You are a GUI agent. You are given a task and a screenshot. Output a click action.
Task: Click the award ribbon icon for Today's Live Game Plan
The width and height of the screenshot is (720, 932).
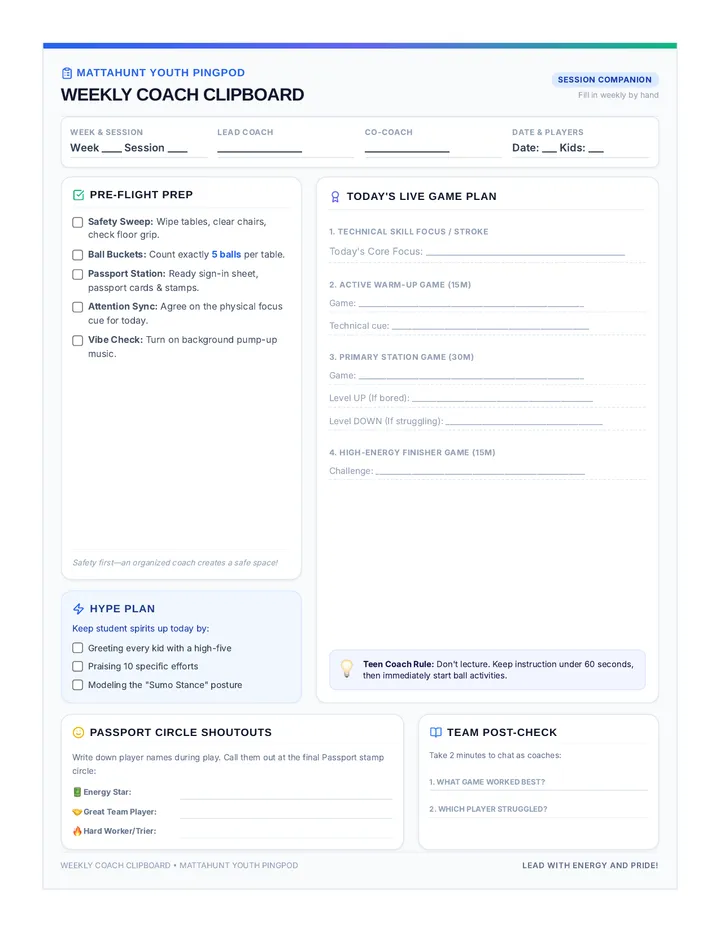click(x=335, y=197)
